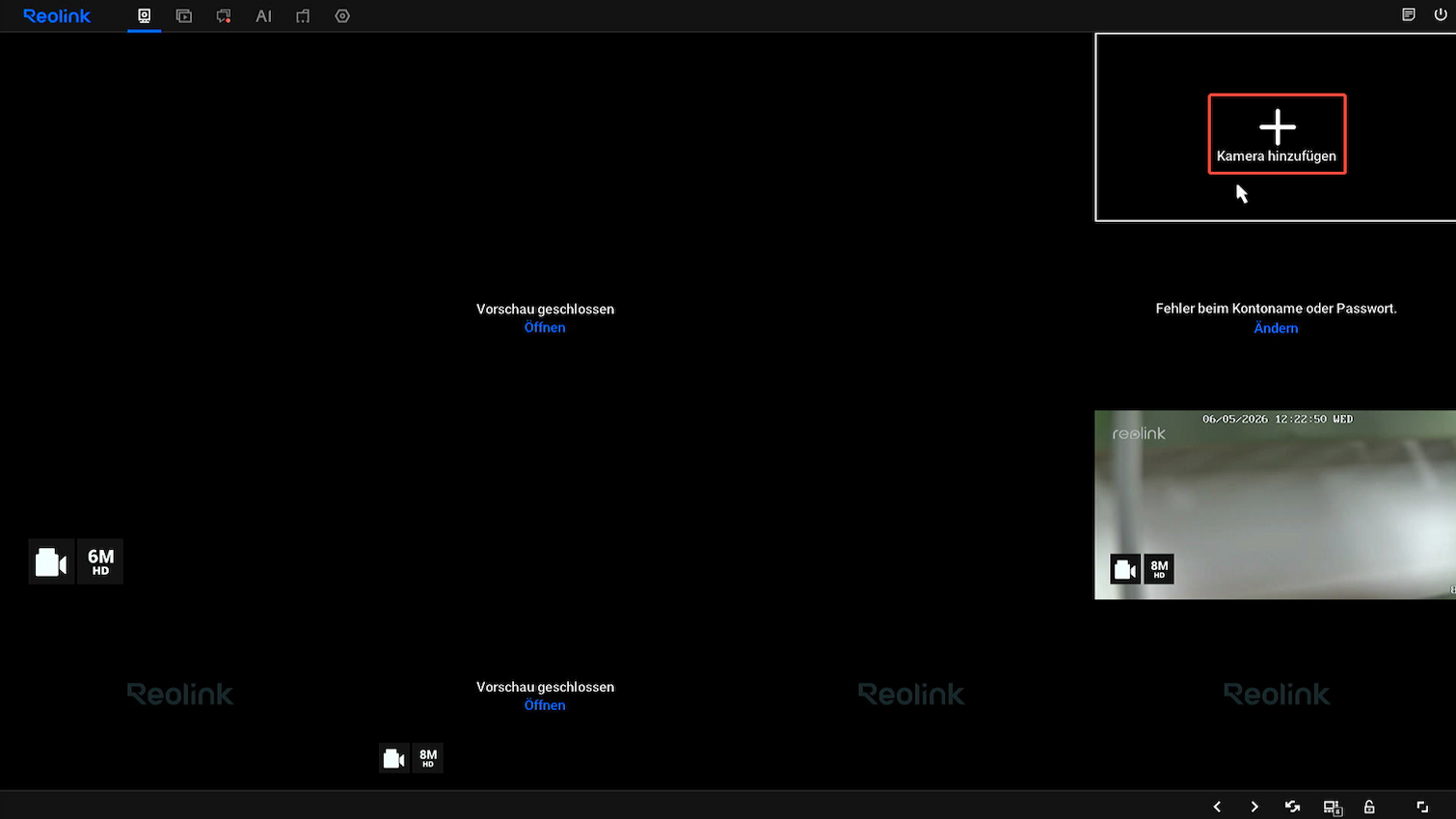Click the Reolink logo at top left
The image size is (1456, 819).
click(57, 16)
